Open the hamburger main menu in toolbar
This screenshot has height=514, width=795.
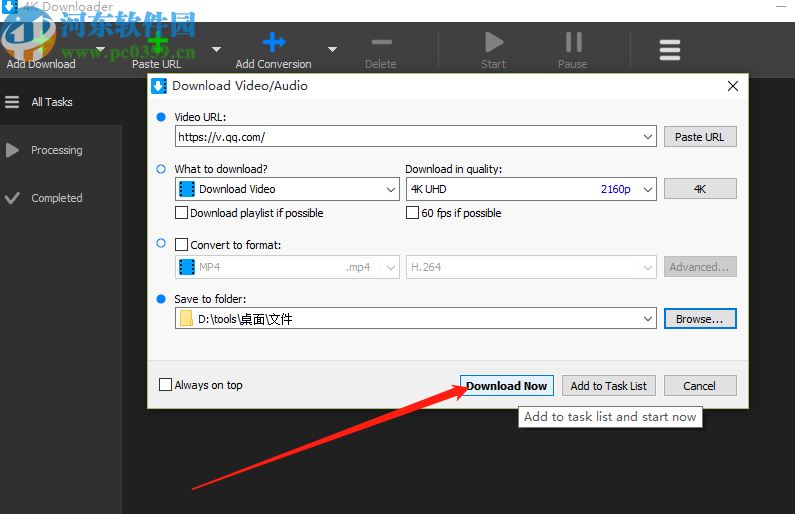point(669,50)
